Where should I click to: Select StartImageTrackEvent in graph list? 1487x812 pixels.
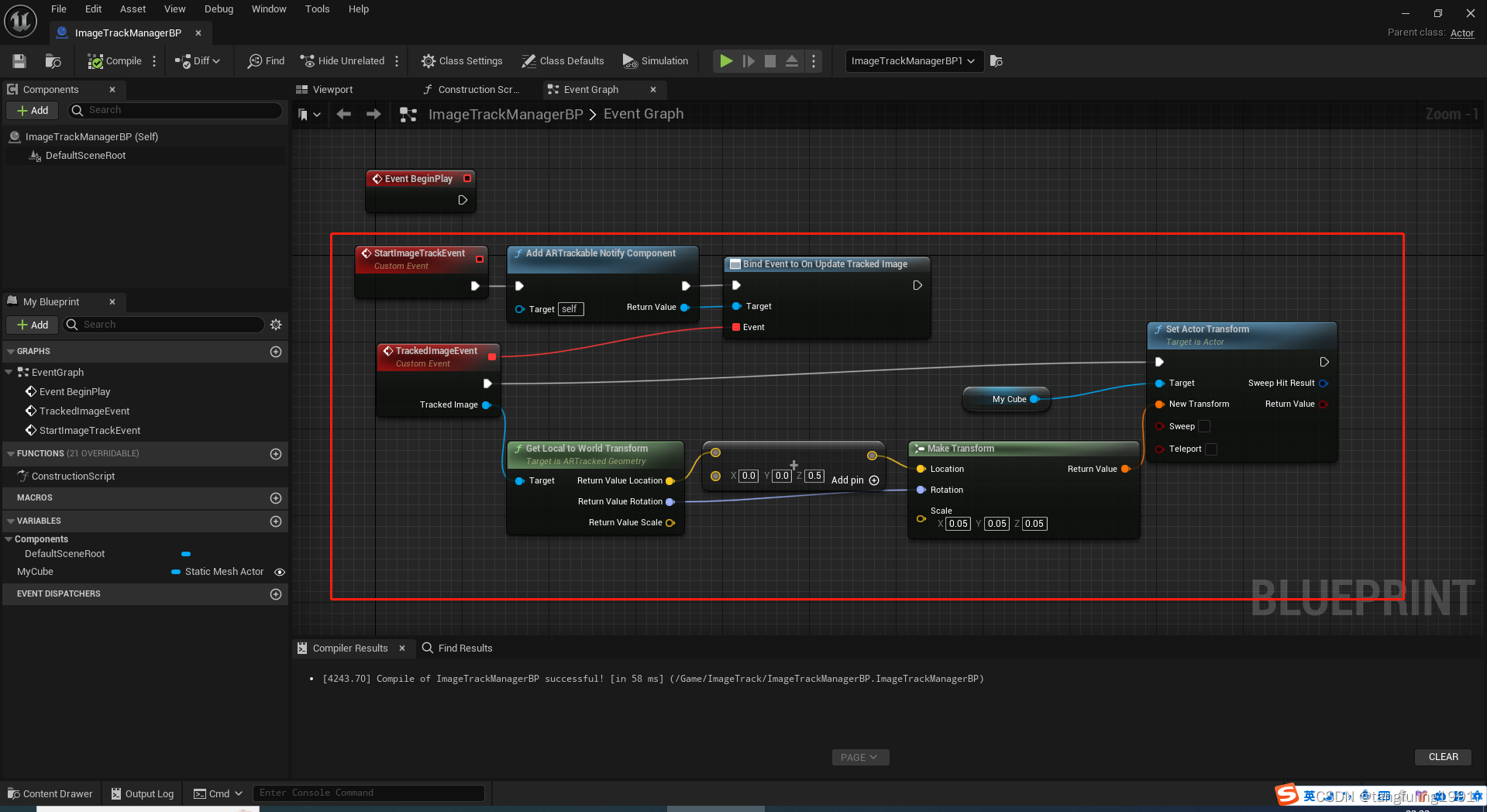pyautogui.click(x=90, y=431)
